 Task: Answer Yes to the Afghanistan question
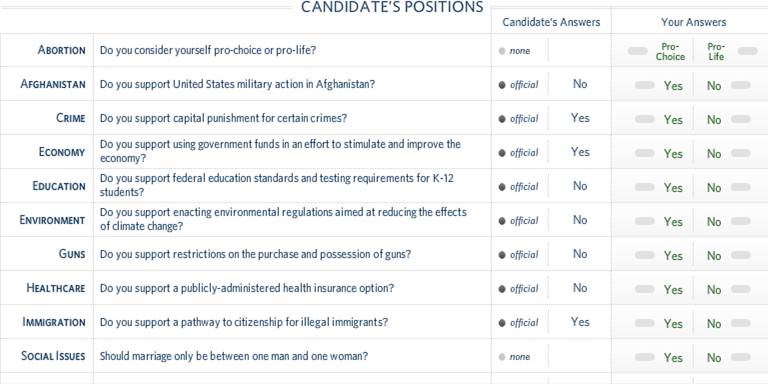673,86
